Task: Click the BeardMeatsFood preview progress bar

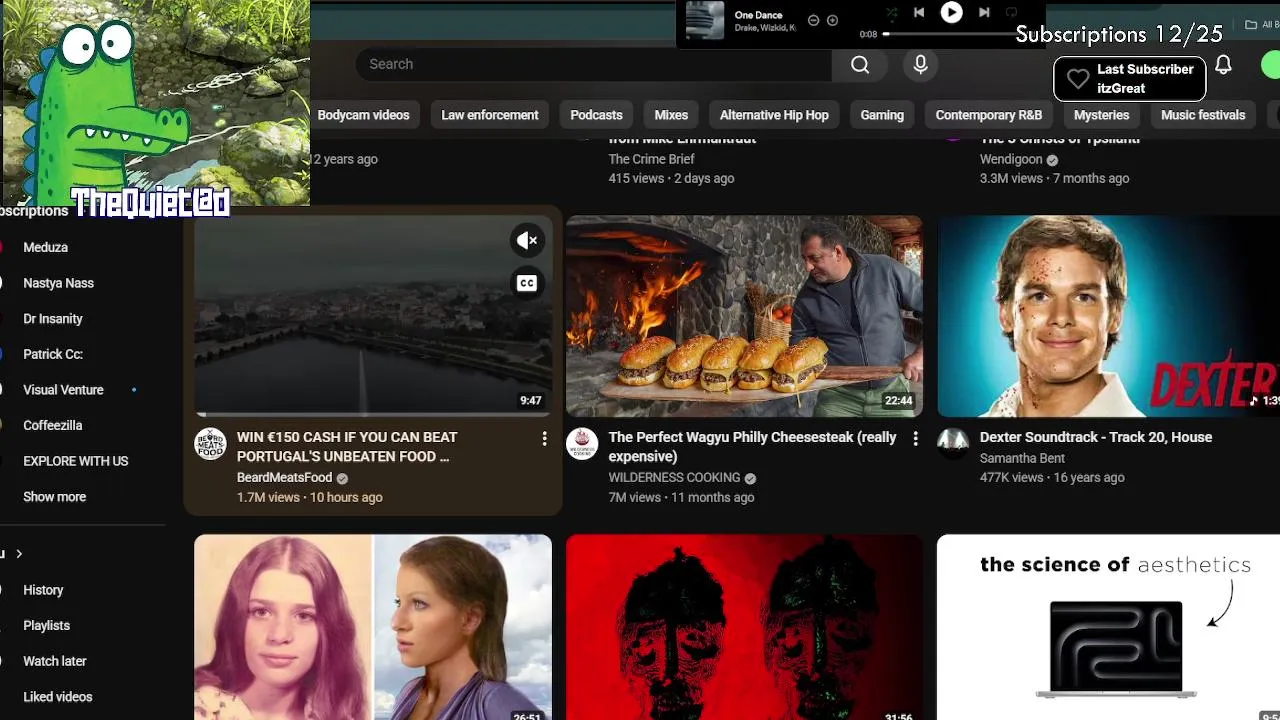Action: 372,413
